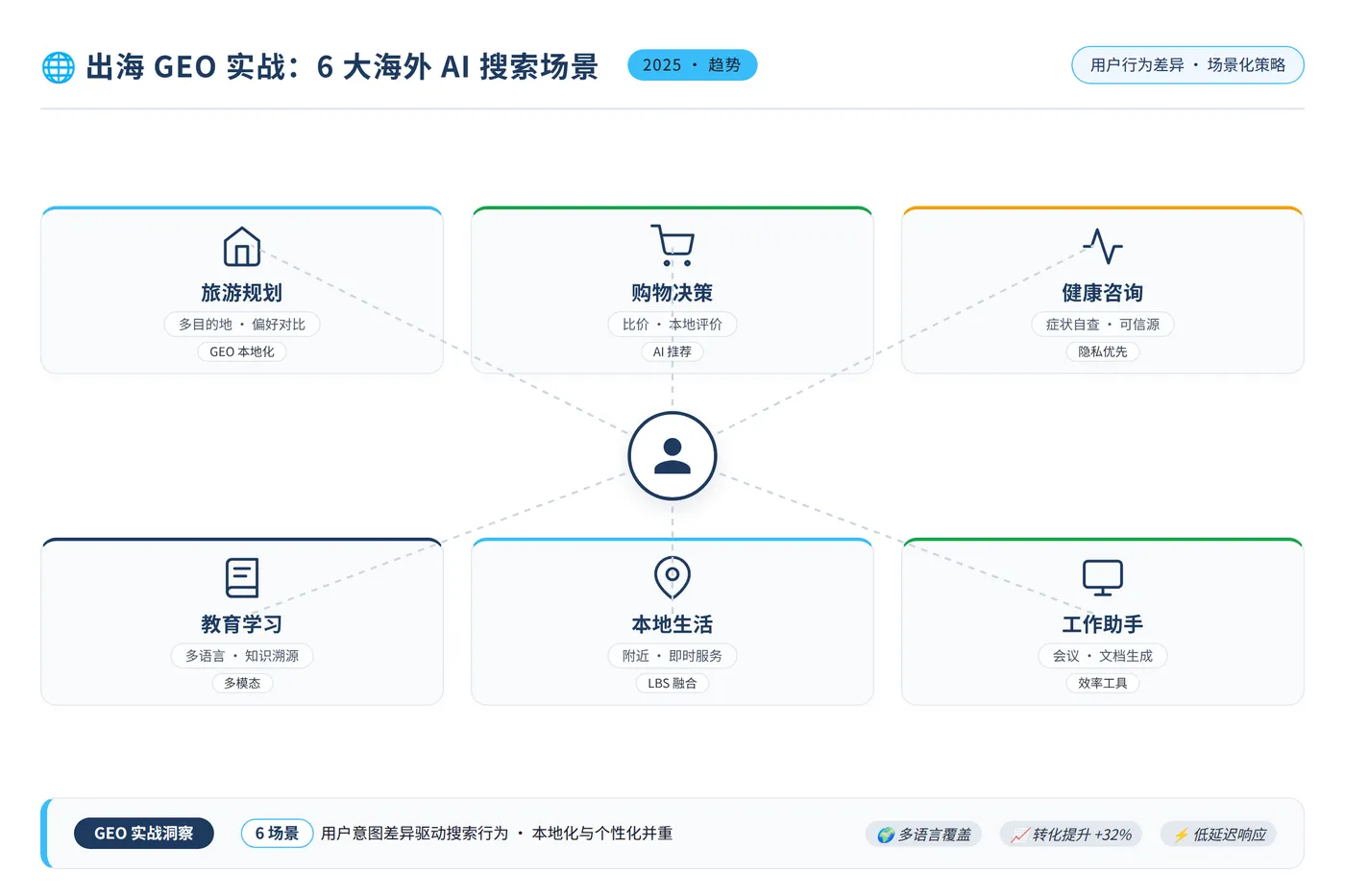Click the 教育学习 card title
The image size is (1345, 896).
242,624
